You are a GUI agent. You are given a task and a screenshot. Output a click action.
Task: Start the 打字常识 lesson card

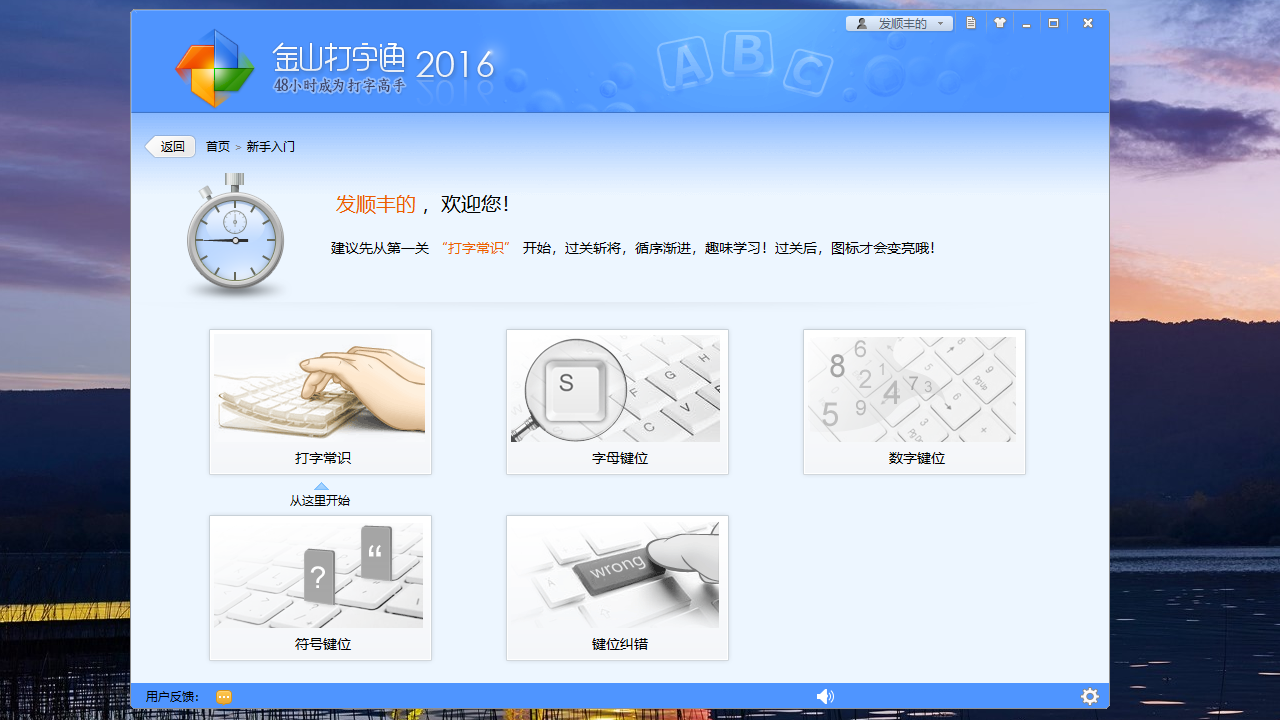pyautogui.click(x=320, y=401)
